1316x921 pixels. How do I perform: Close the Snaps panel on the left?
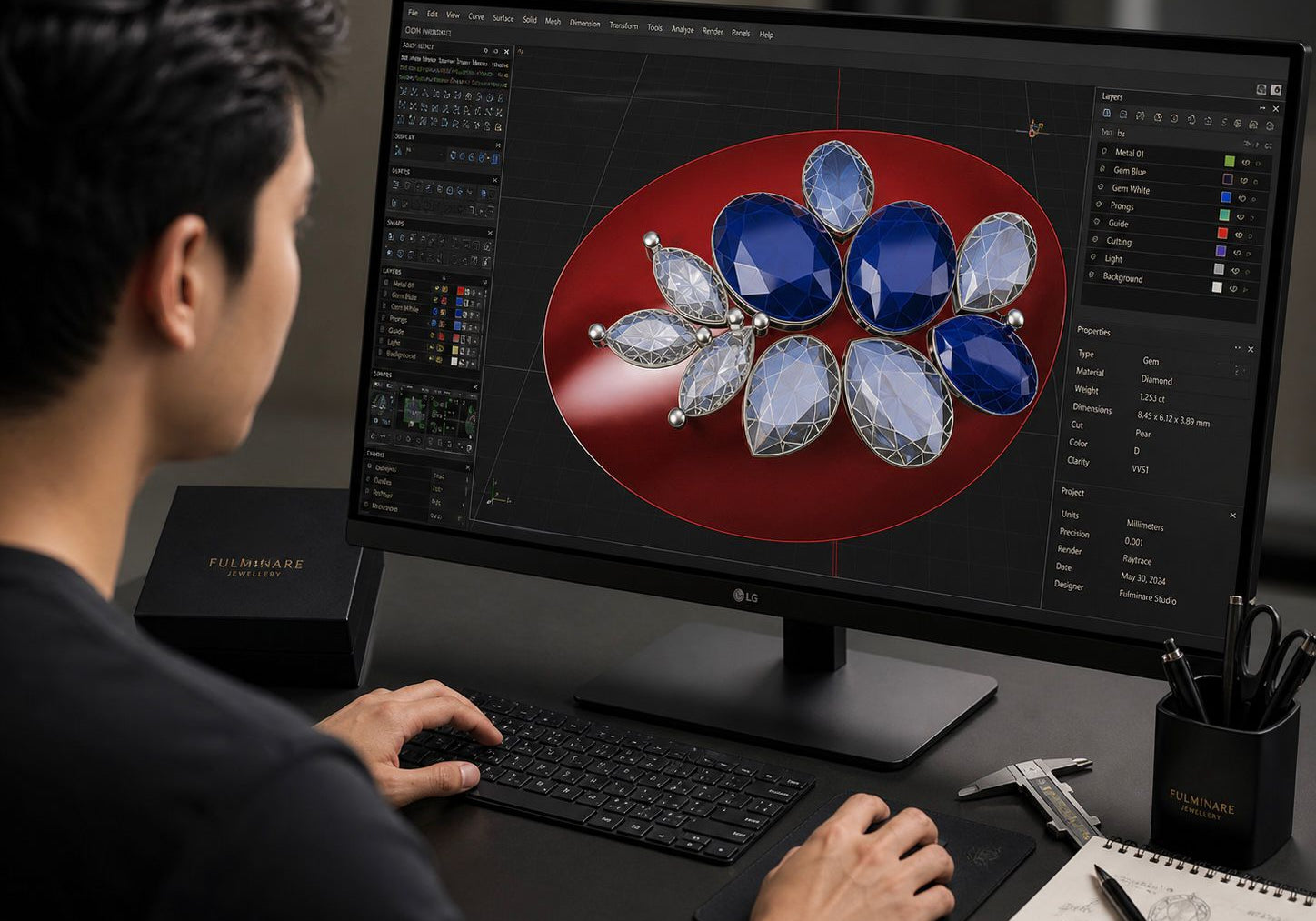(490, 233)
